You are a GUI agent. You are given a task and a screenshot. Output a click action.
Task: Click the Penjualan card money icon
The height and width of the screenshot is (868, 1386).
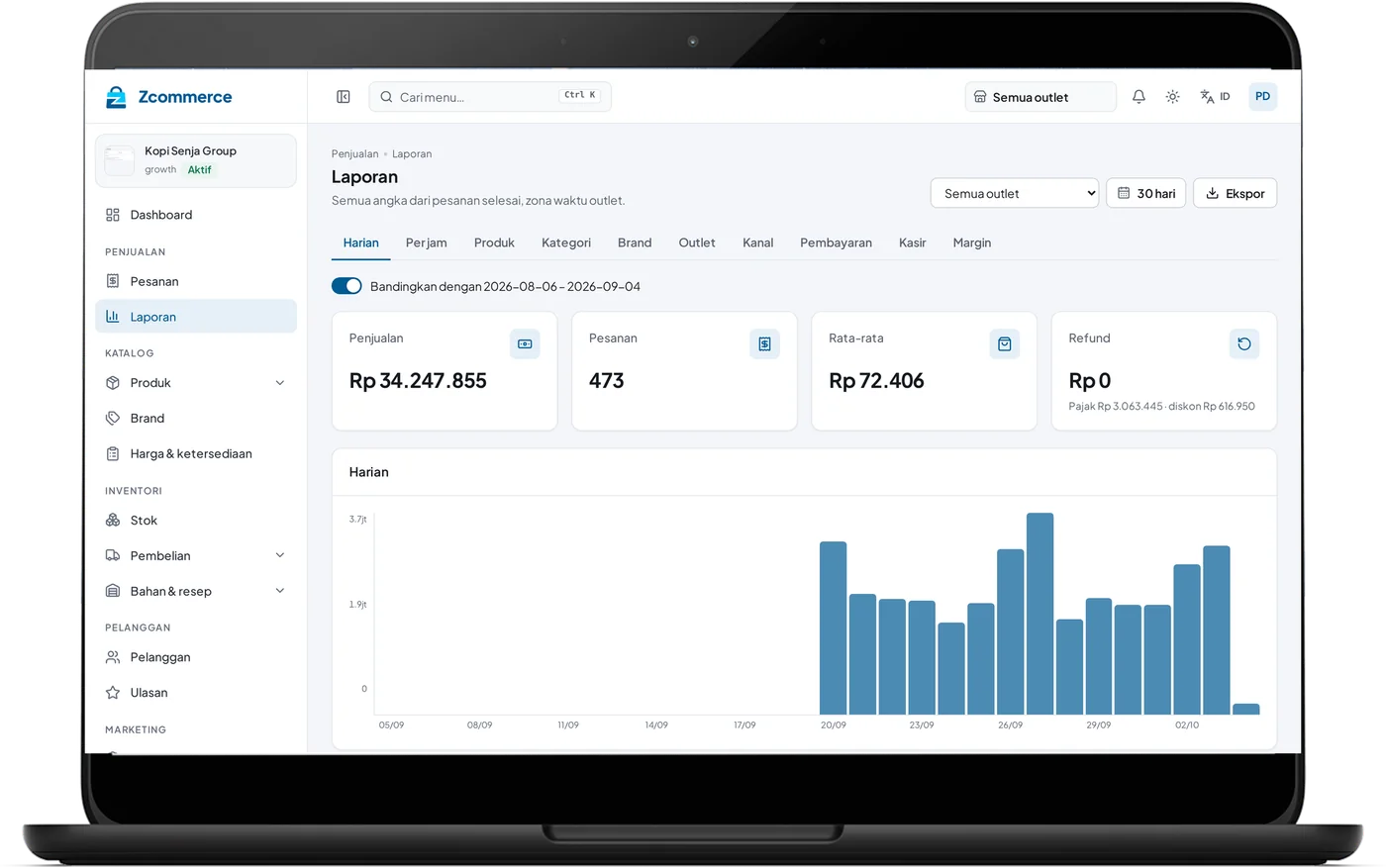[x=525, y=343]
